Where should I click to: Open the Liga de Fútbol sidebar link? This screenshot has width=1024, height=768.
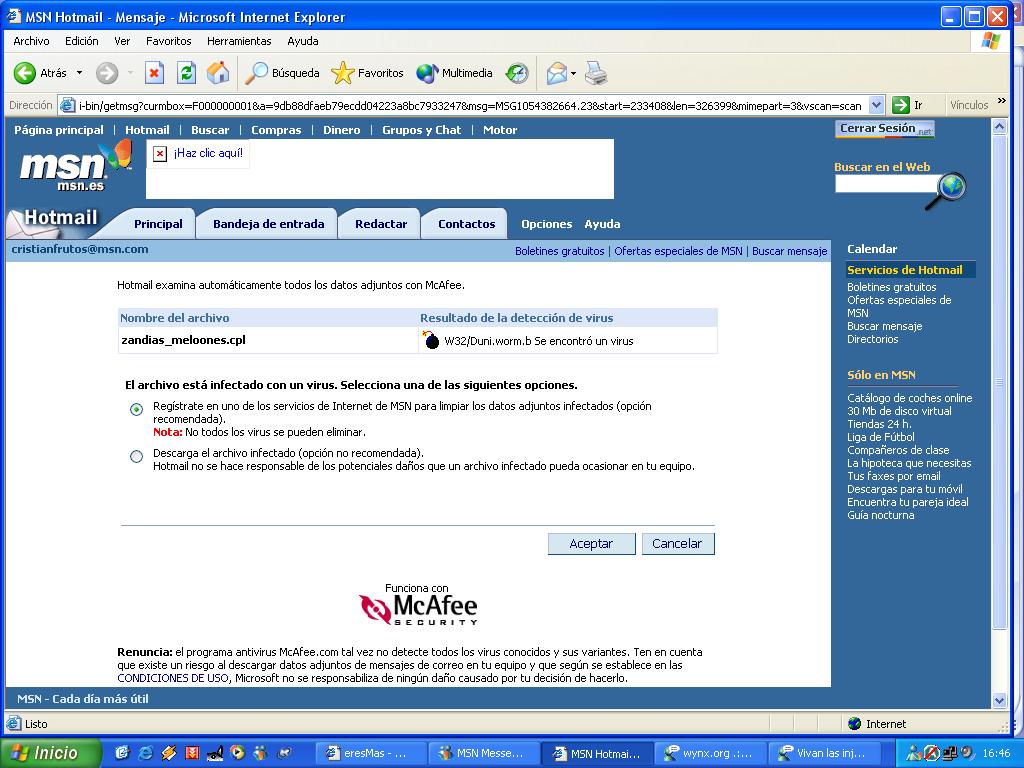[880, 437]
